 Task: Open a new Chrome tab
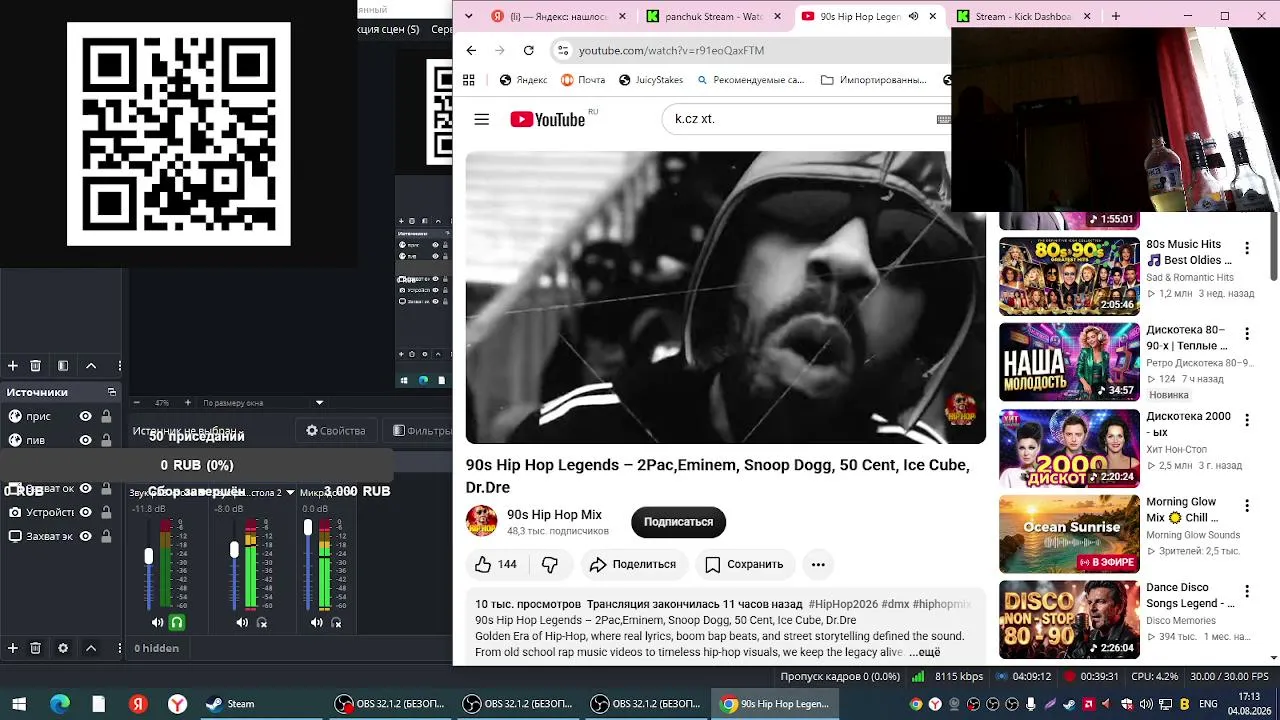coord(1116,16)
